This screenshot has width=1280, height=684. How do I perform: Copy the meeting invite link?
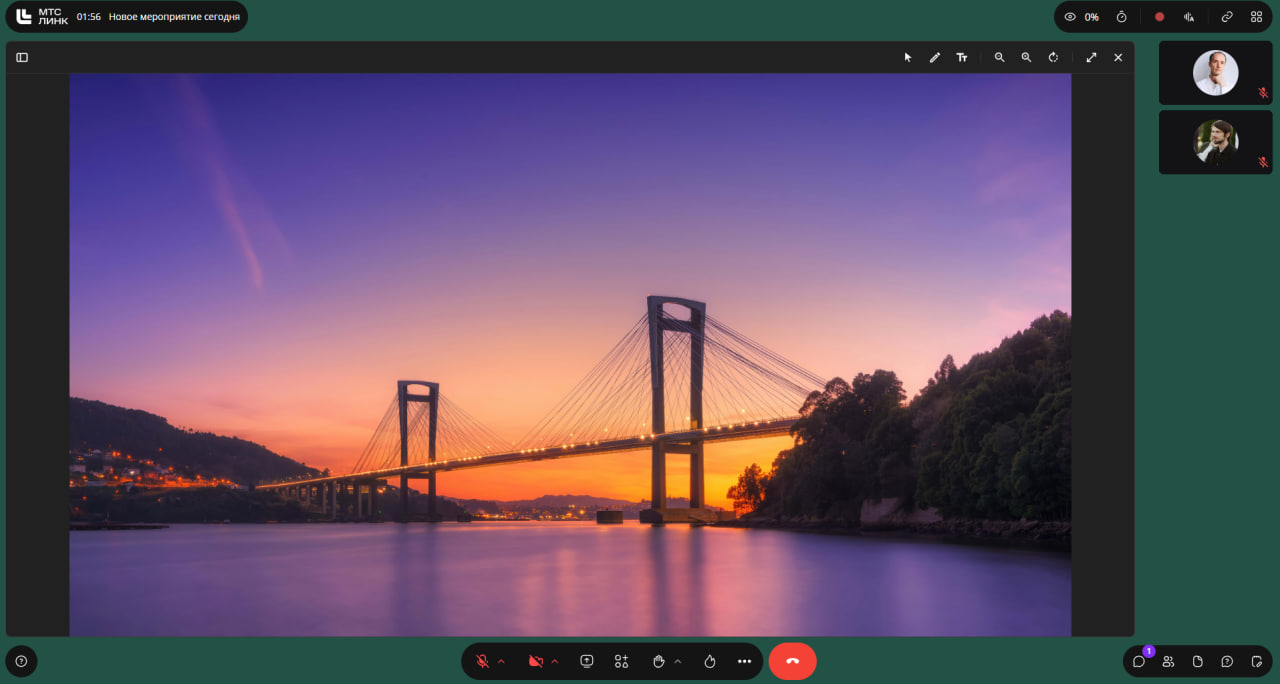[x=1227, y=17]
